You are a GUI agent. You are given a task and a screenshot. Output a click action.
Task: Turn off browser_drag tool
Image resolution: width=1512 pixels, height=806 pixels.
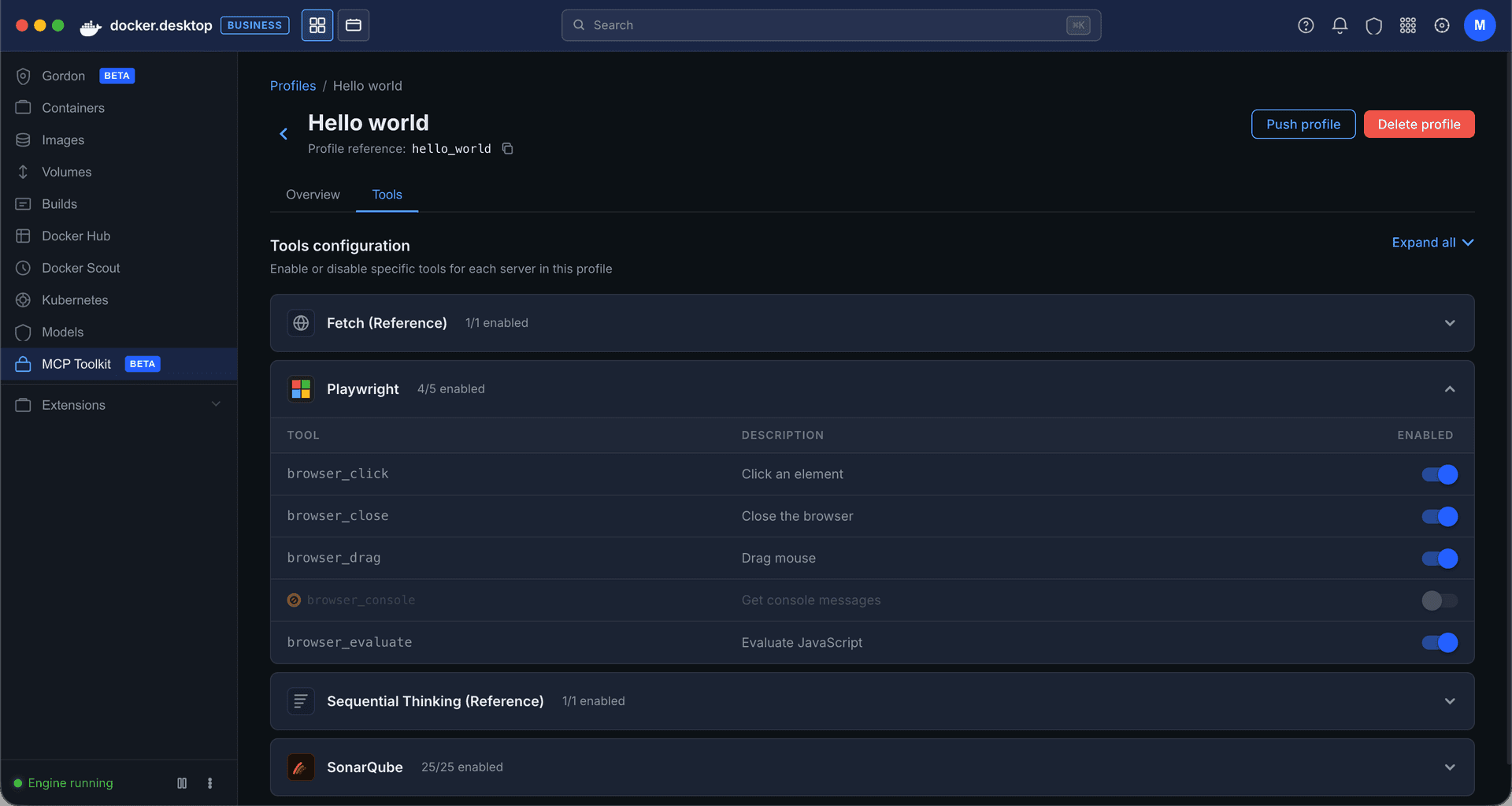pos(1440,559)
